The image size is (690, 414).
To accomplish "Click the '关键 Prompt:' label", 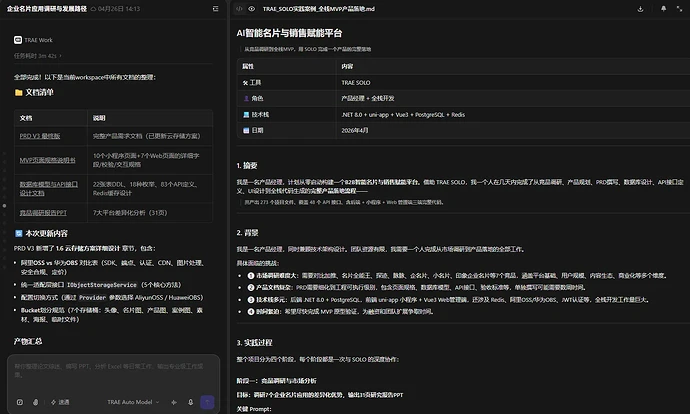I will pos(254,409).
